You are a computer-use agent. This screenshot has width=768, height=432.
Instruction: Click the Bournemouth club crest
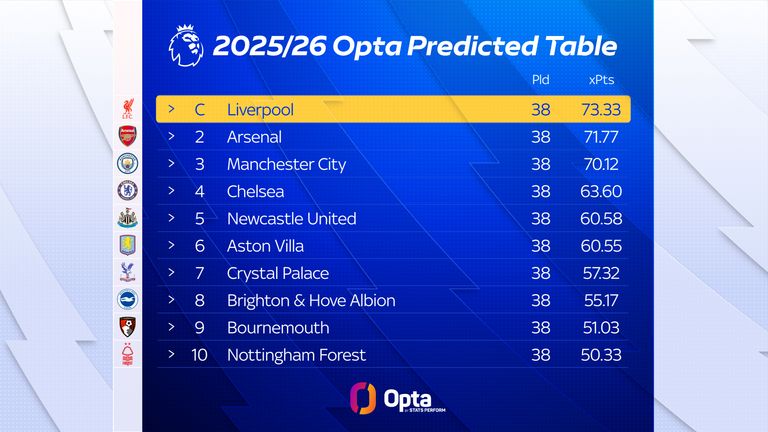127,327
